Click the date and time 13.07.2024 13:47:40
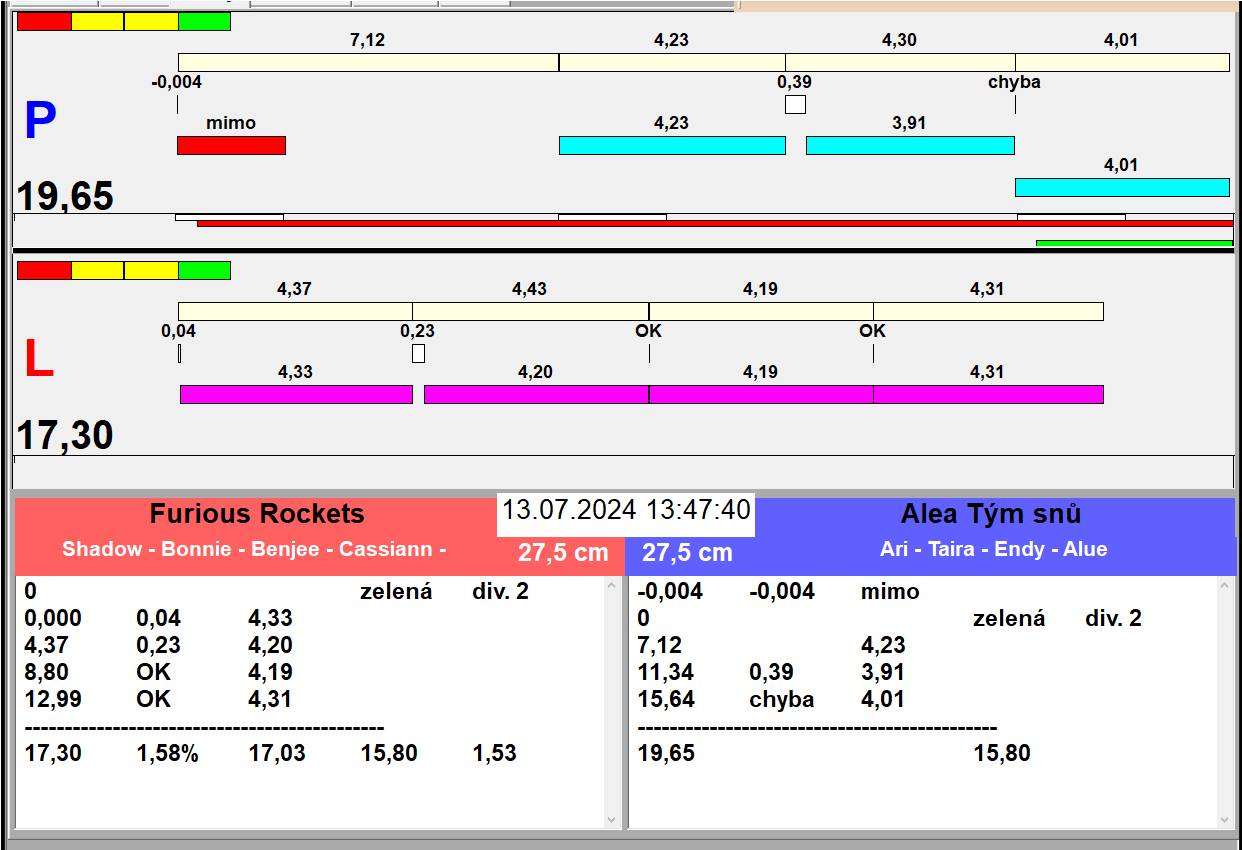 pos(626,510)
